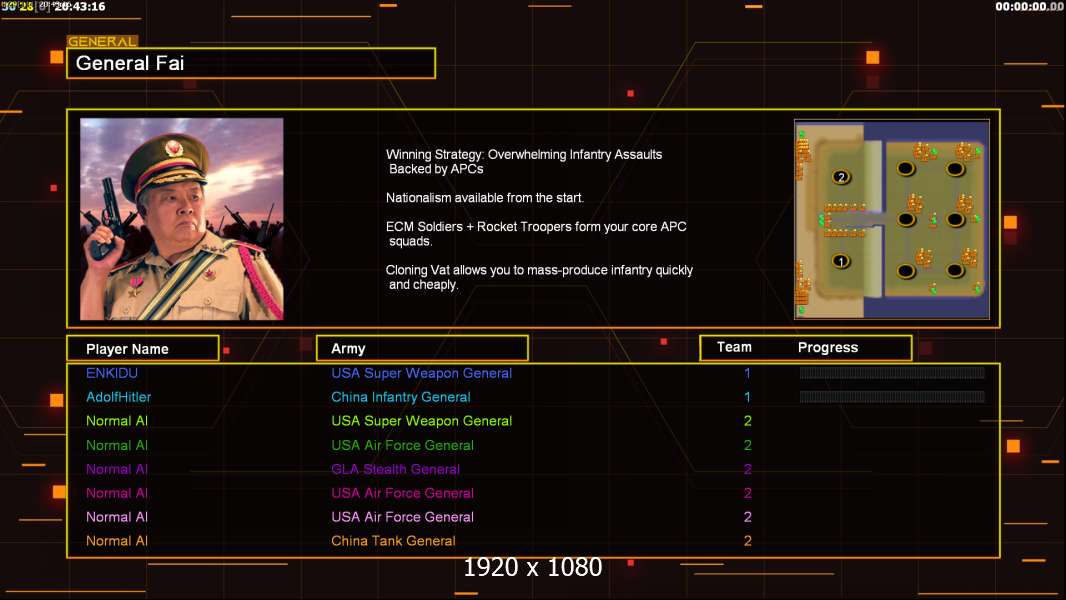Click the Player Name column header
Viewport: 1066px width, 600px height.
143,349
